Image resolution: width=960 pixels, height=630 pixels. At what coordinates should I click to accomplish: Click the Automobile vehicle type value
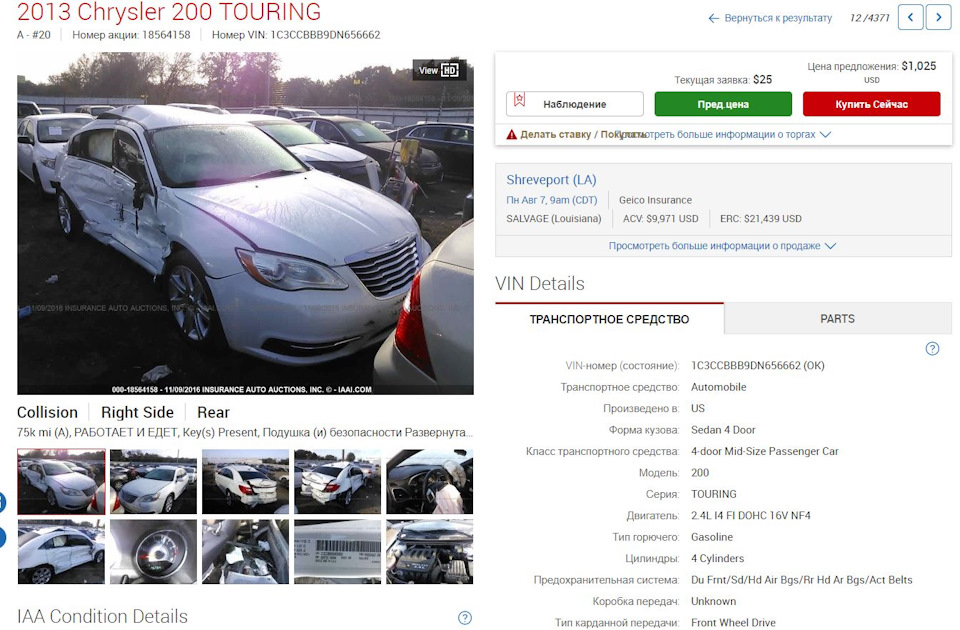pyautogui.click(x=719, y=388)
